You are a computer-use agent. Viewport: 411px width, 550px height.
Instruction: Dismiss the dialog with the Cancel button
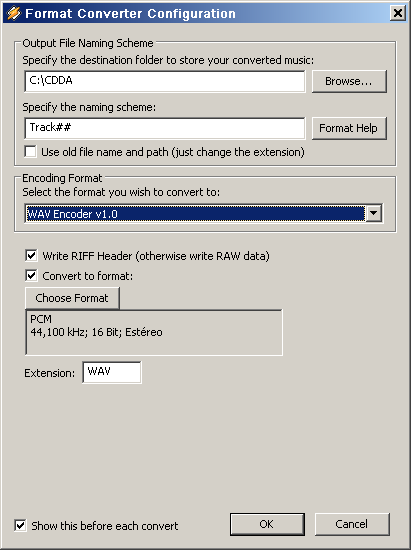click(x=352, y=524)
